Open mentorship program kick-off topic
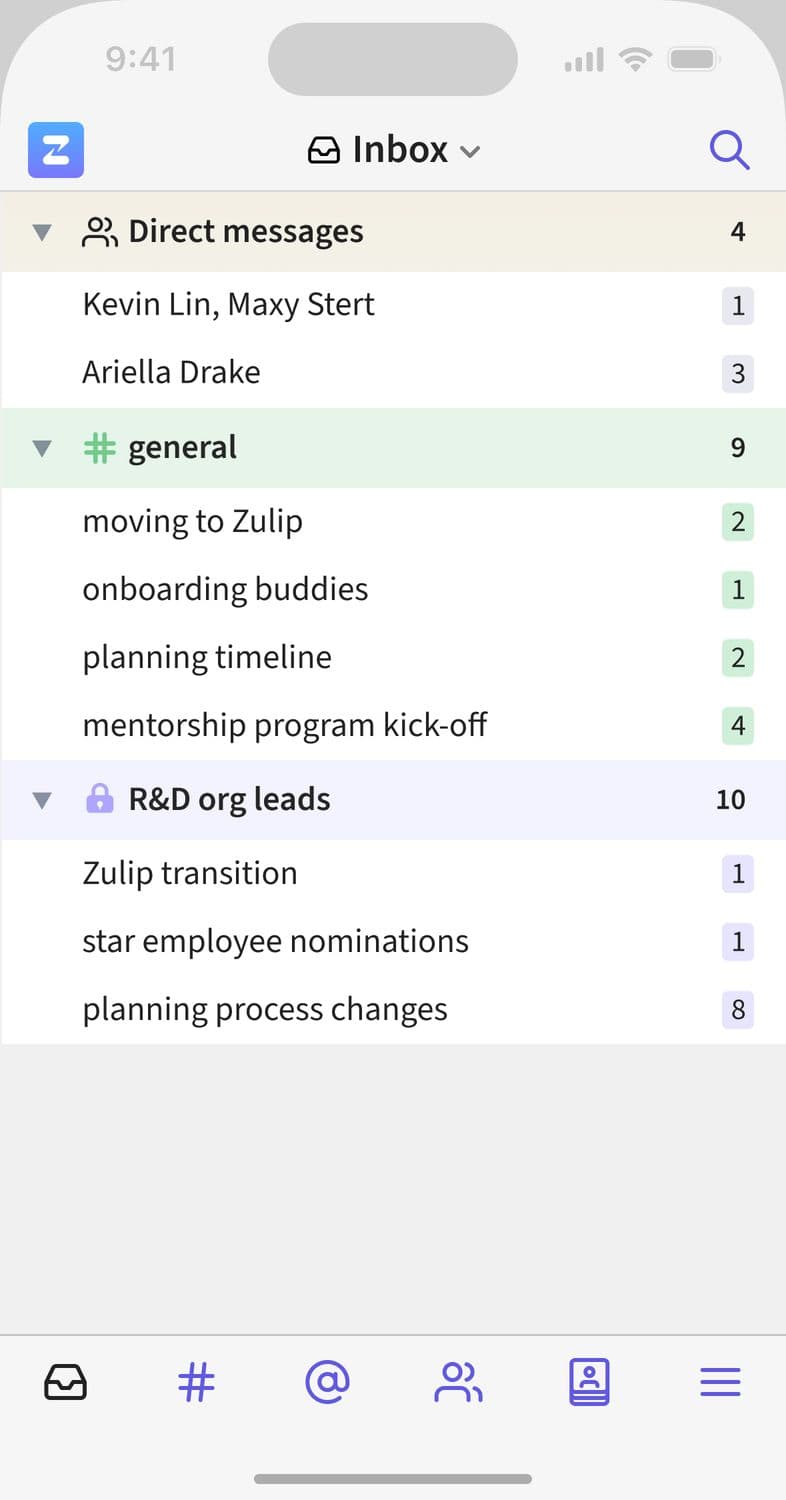The height and width of the screenshot is (1500, 786). pos(284,725)
